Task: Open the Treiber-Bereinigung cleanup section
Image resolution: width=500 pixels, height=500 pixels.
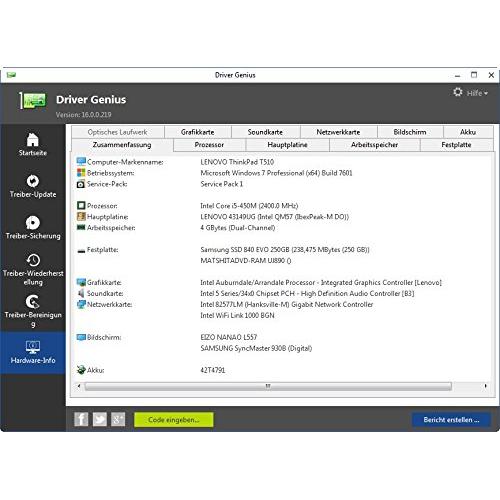Action: coord(33,311)
